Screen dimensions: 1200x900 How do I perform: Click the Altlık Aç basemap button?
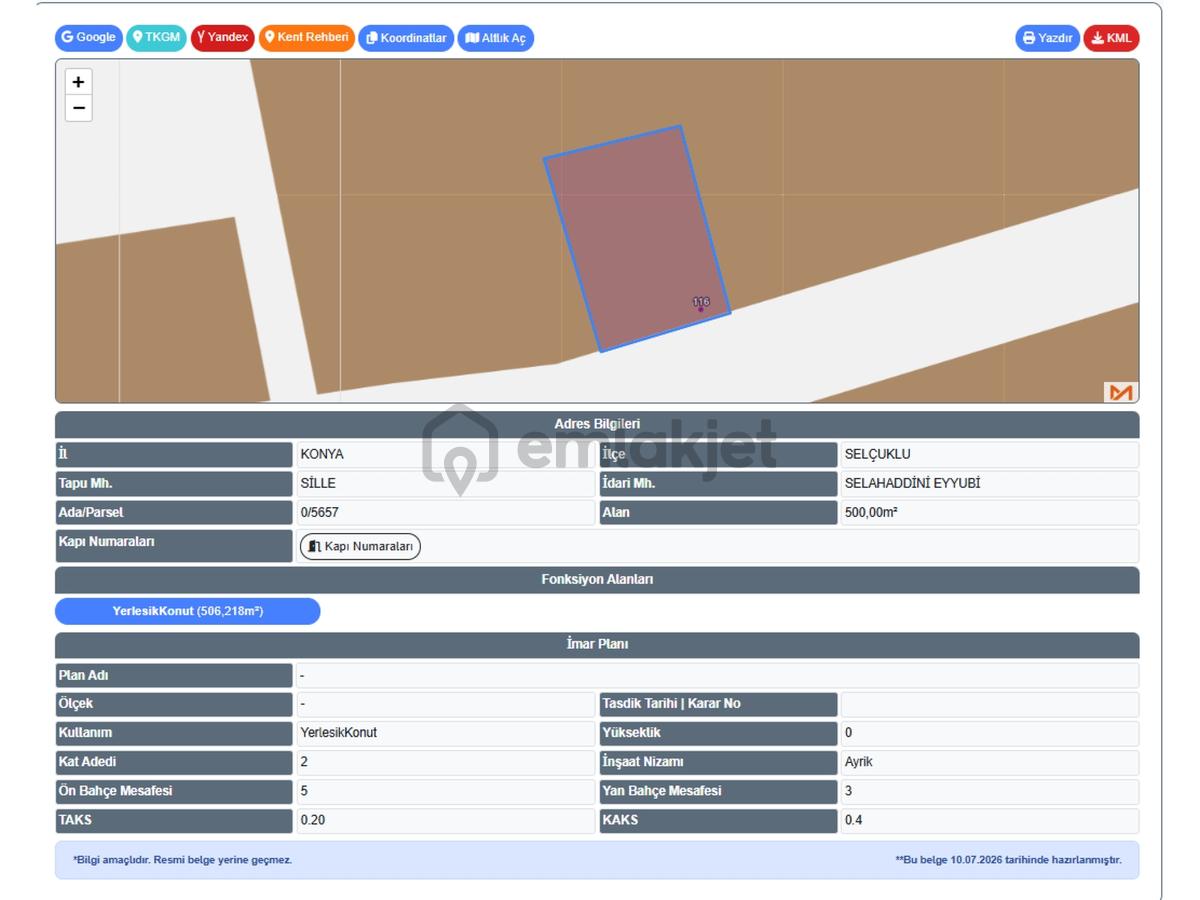click(496, 38)
